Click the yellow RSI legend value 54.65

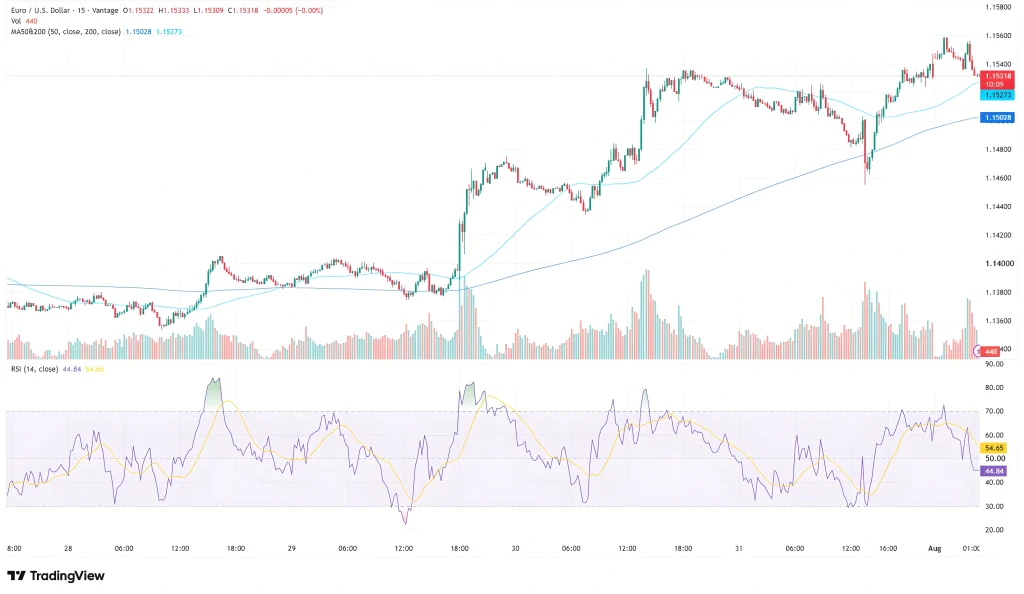pyautogui.click(x=95, y=369)
